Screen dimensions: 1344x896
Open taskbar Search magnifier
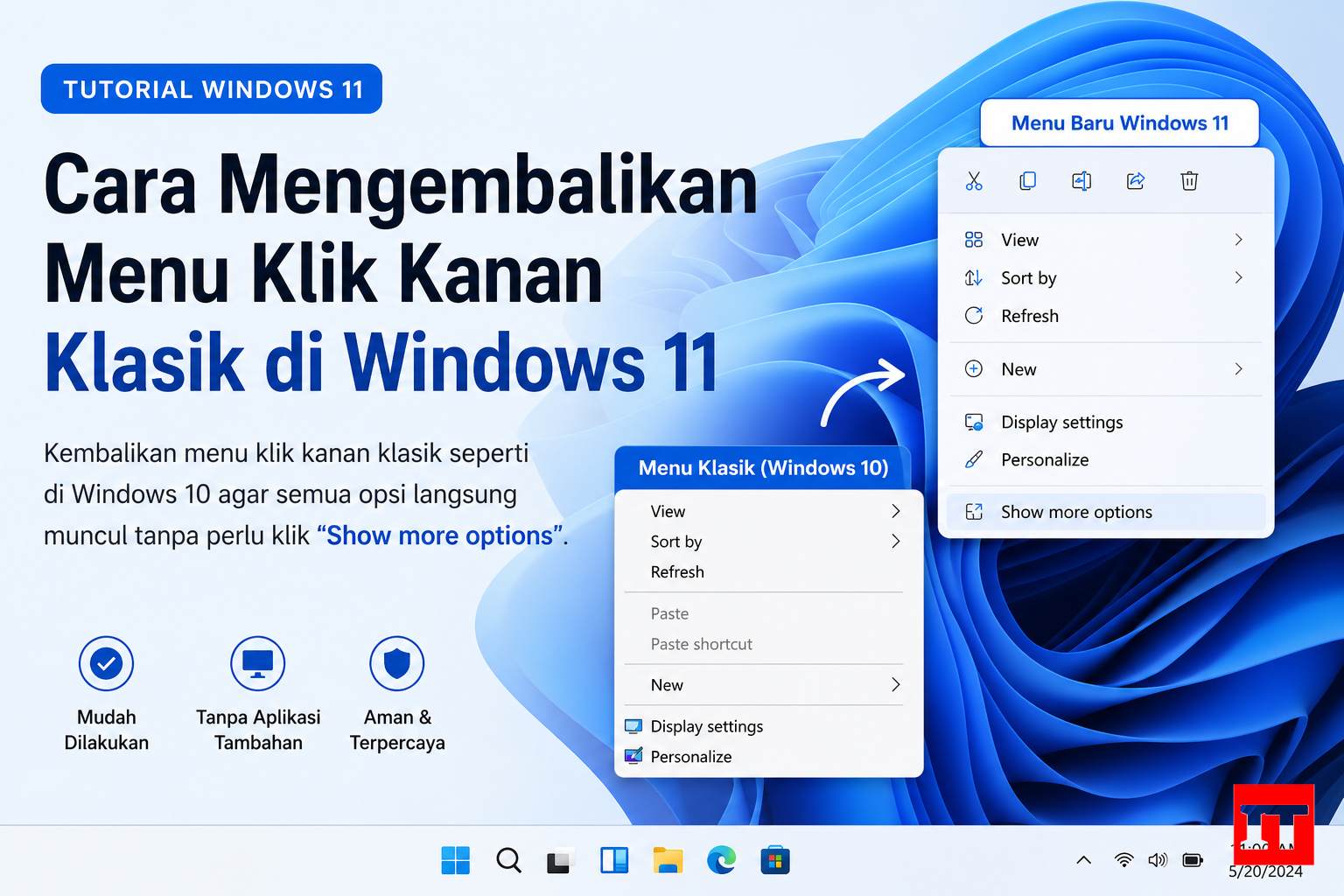click(x=508, y=860)
